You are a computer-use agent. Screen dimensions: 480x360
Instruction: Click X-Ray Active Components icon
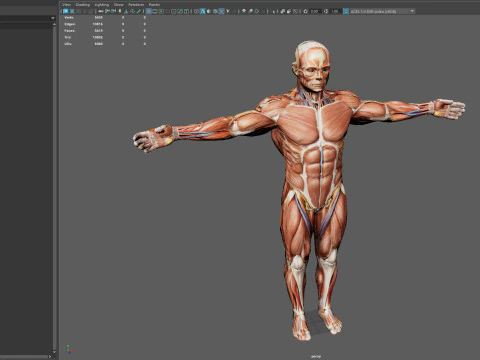289,11
